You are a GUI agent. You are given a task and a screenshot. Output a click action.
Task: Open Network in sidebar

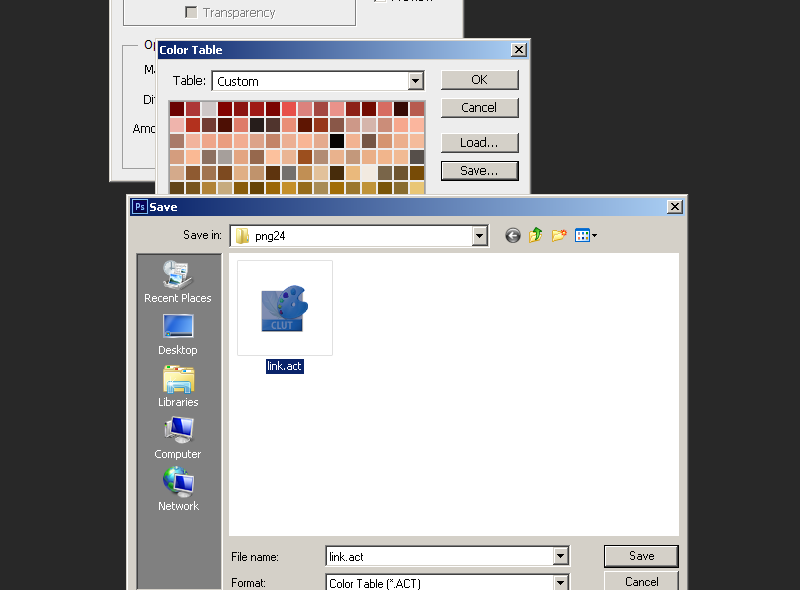click(x=178, y=490)
